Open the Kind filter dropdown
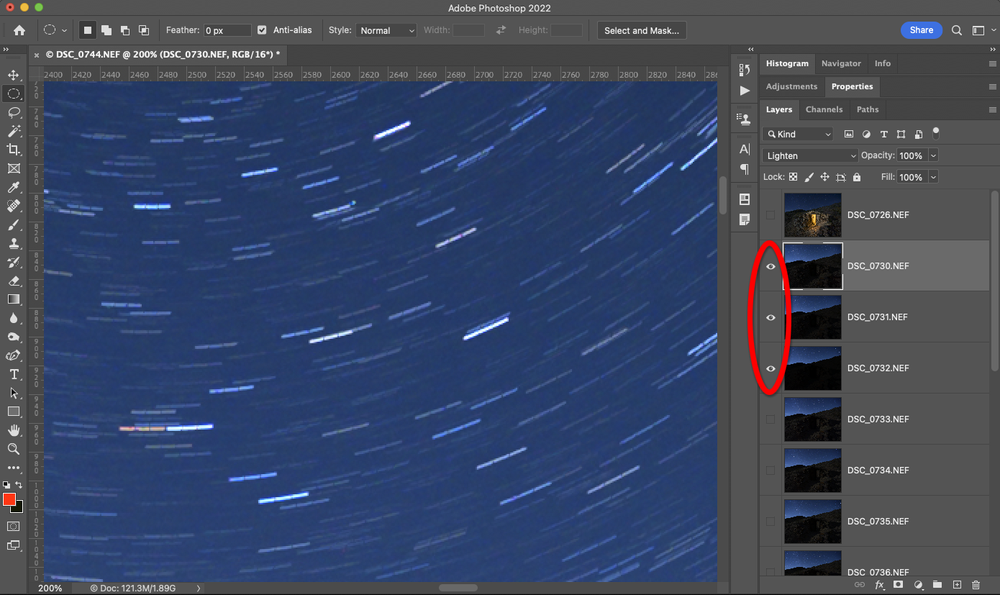Viewport: 1000px width, 595px height. pyautogui.click(x=797, y=133)
